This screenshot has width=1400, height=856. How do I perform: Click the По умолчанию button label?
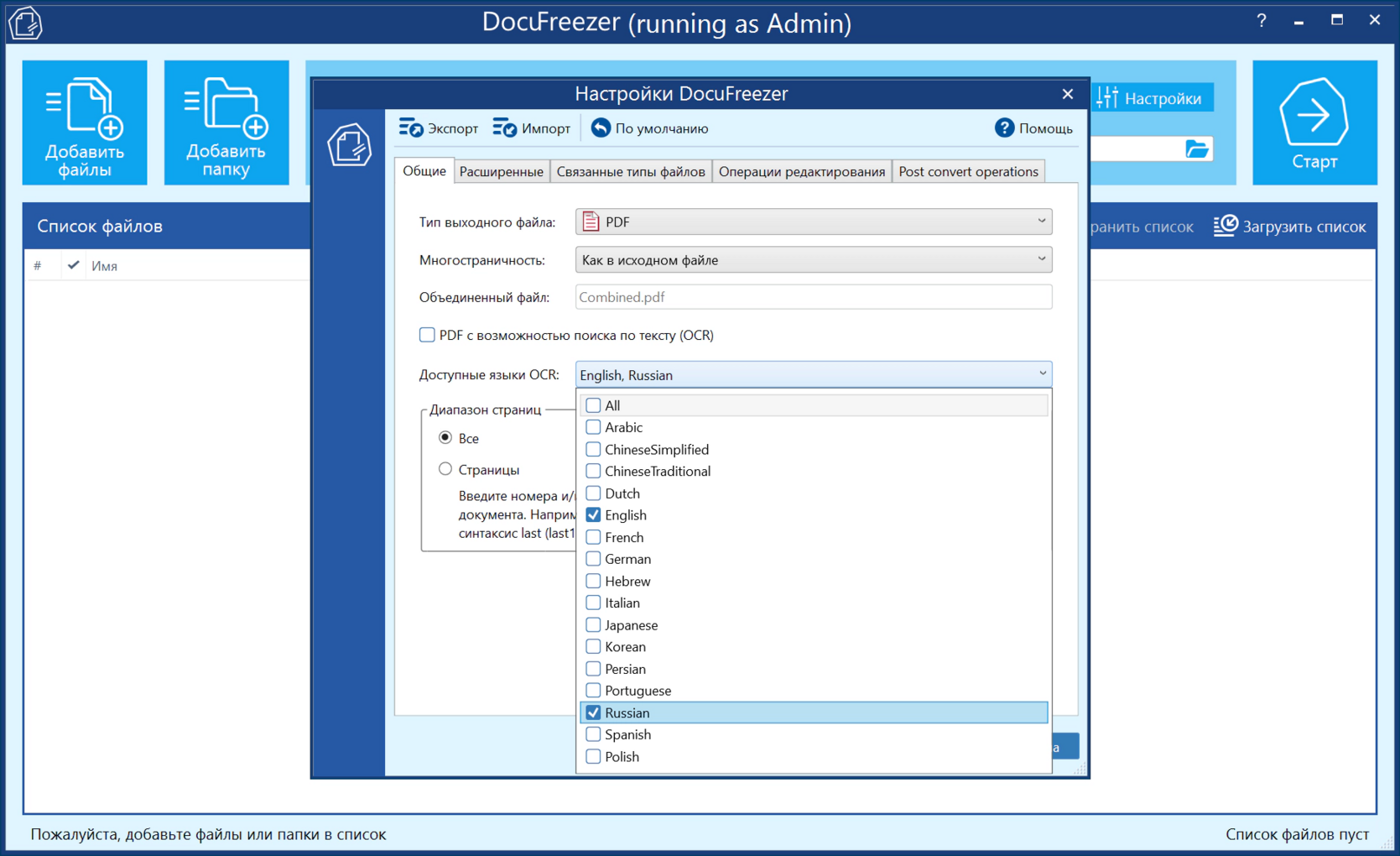pyautogui.click(x=662, y=128)
